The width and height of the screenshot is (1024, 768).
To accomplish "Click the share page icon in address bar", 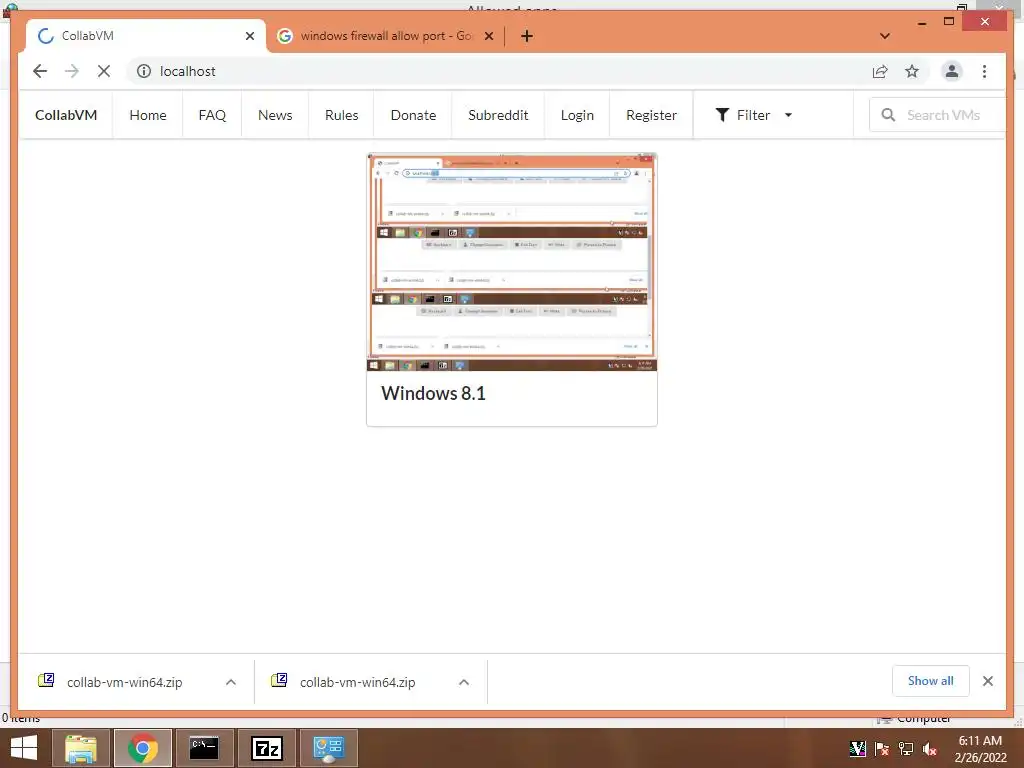I will click(x=880, y=71).
